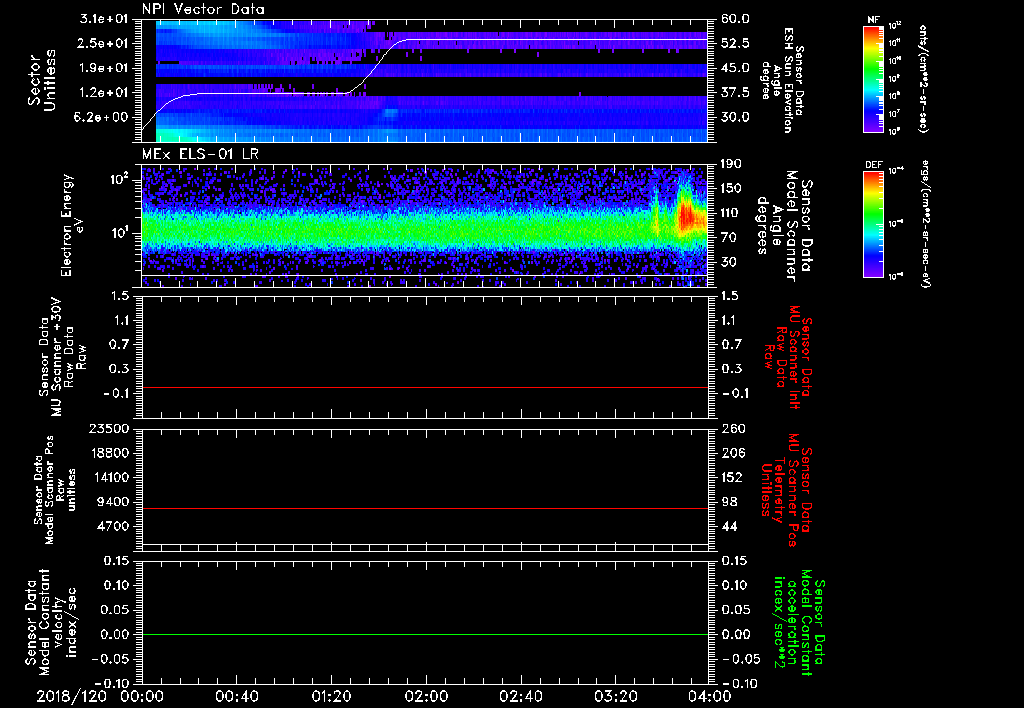Click the red burst in electron spectrogram
The image size is (1024, 708).
point(688,216)
